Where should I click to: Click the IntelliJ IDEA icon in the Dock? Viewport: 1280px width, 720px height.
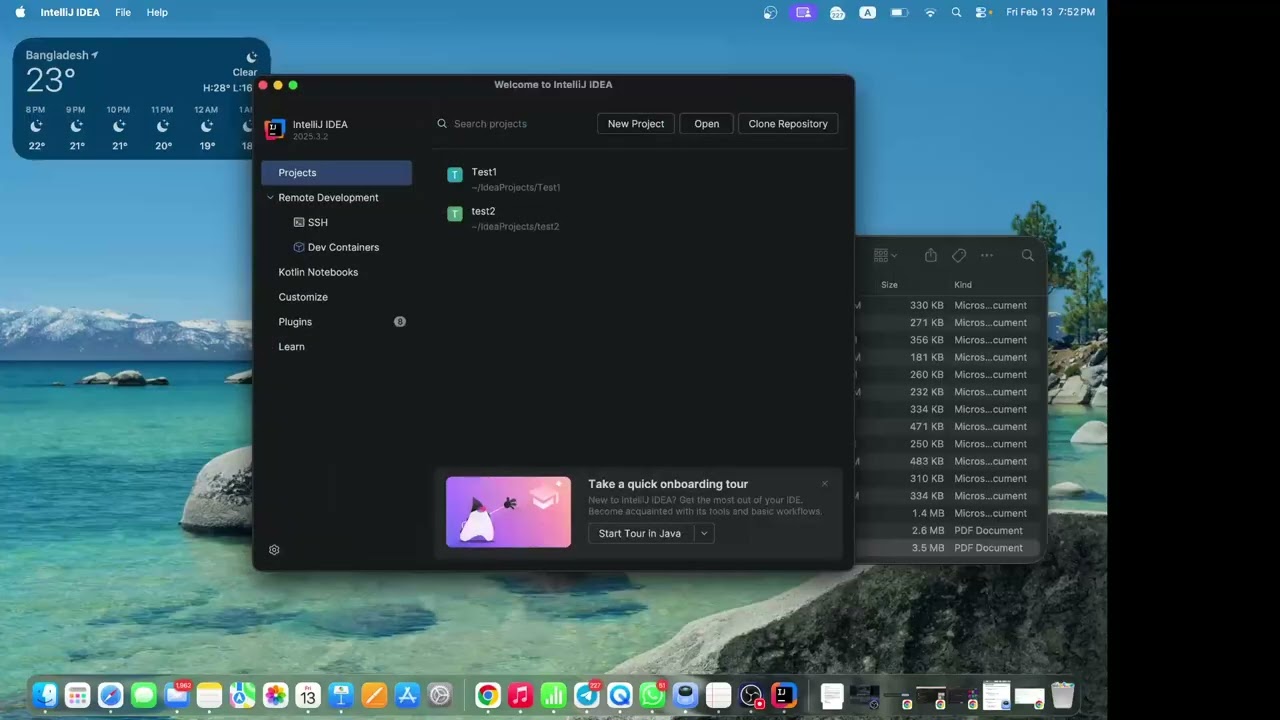tap(785, 695)
